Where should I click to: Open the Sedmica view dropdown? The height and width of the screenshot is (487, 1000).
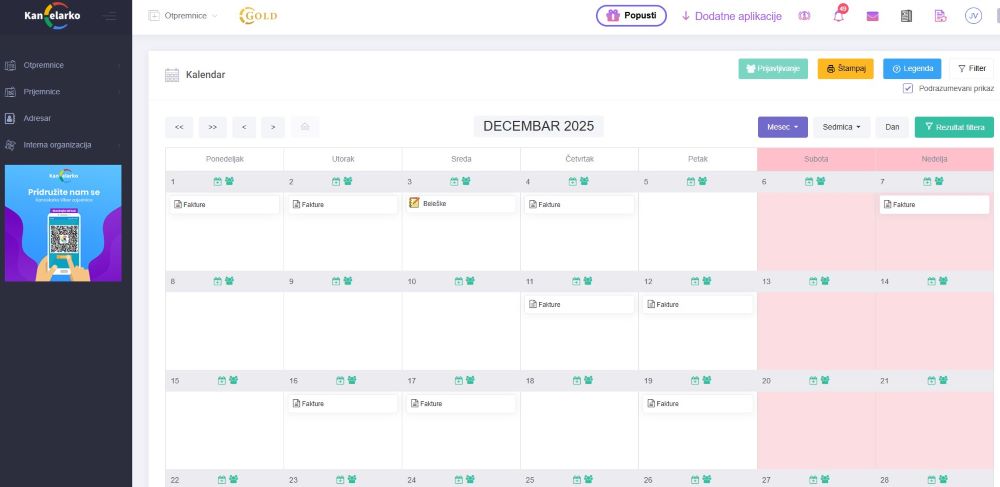[841, 127]
